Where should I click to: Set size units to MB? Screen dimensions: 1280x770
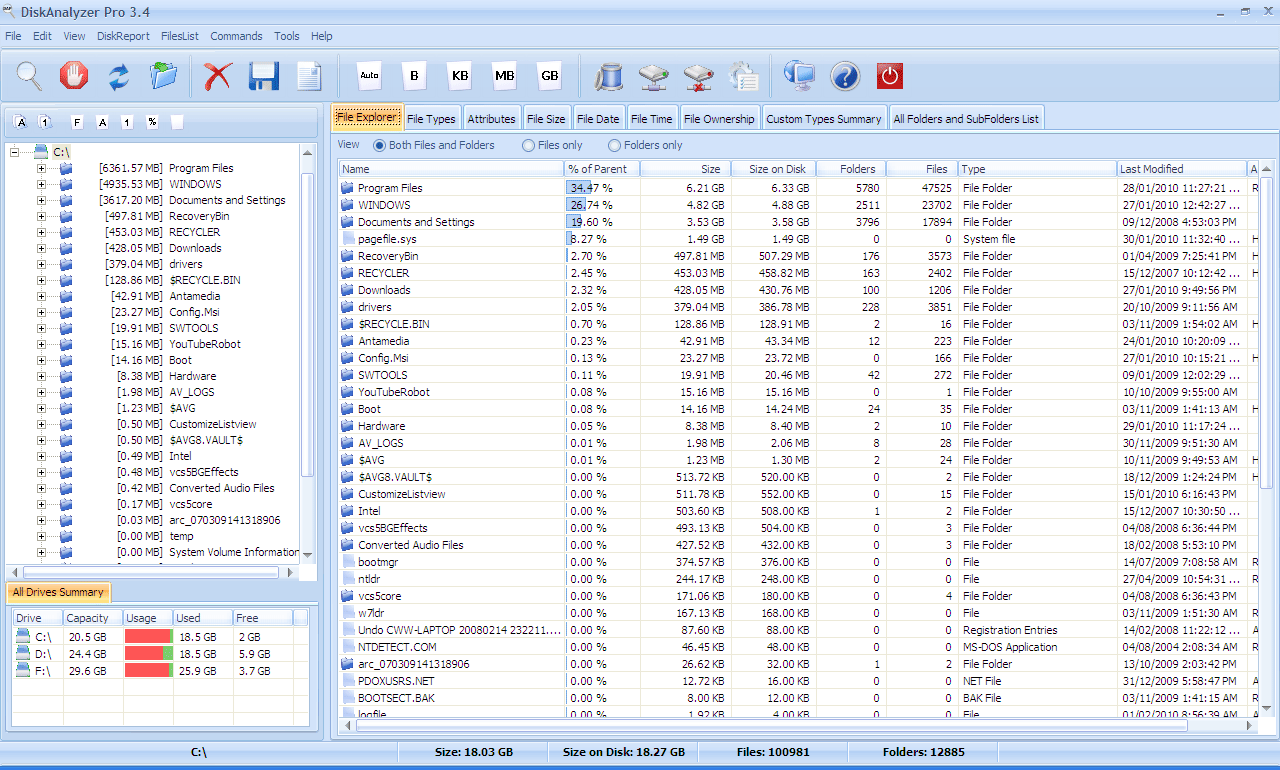[x=504, y=75]
